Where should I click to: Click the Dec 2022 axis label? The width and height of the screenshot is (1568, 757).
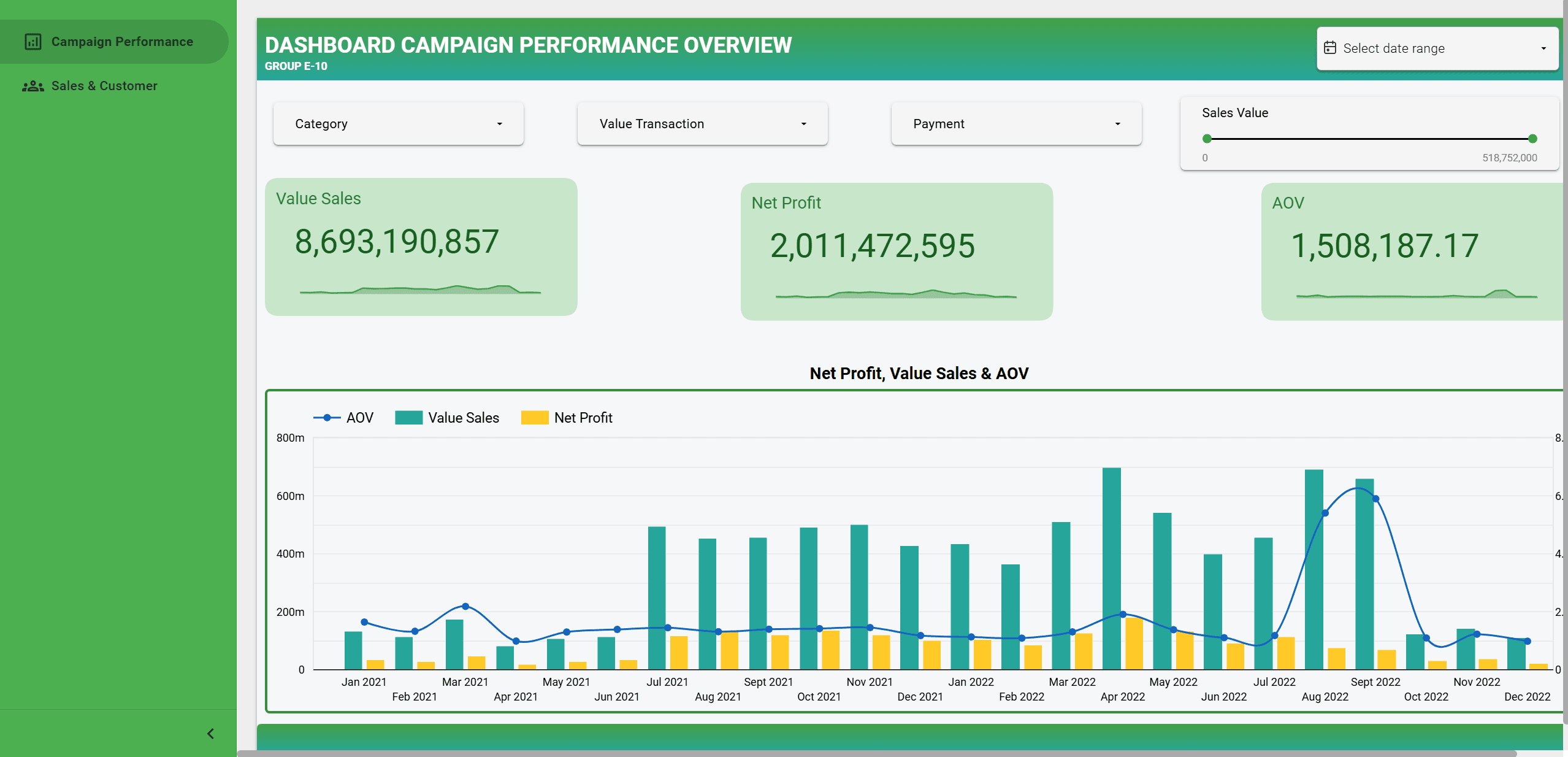[x=1527, y=697]
